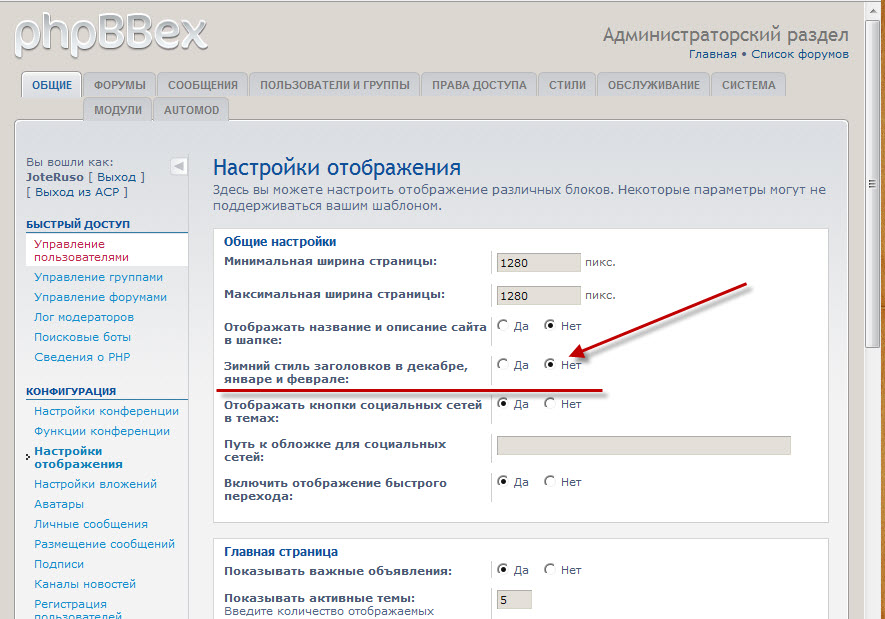Select 'Нет' for social network buttons
The height and width of the screenshot is (619, 885).
[x=550, y=404]
